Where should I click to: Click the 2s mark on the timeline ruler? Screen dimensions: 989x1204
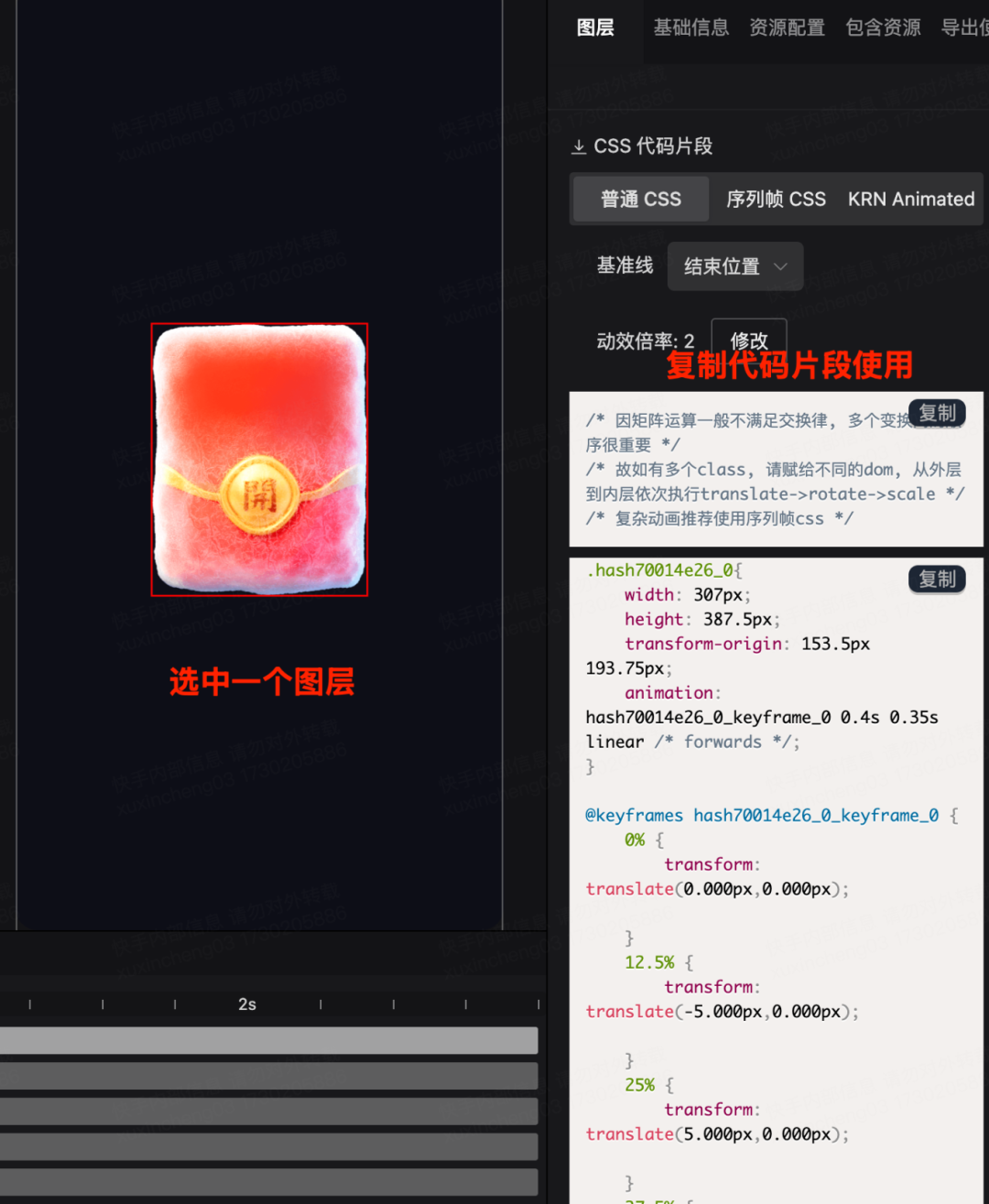click(247, 1004)
